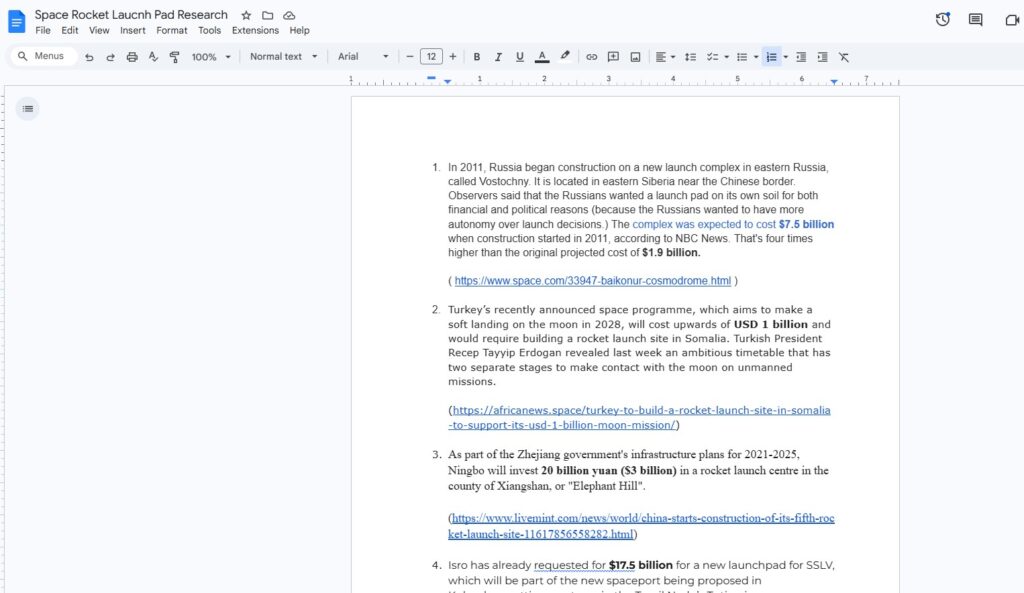Open the comments history icon
The width and height of the screenshot is (1024, 593).
976,20
